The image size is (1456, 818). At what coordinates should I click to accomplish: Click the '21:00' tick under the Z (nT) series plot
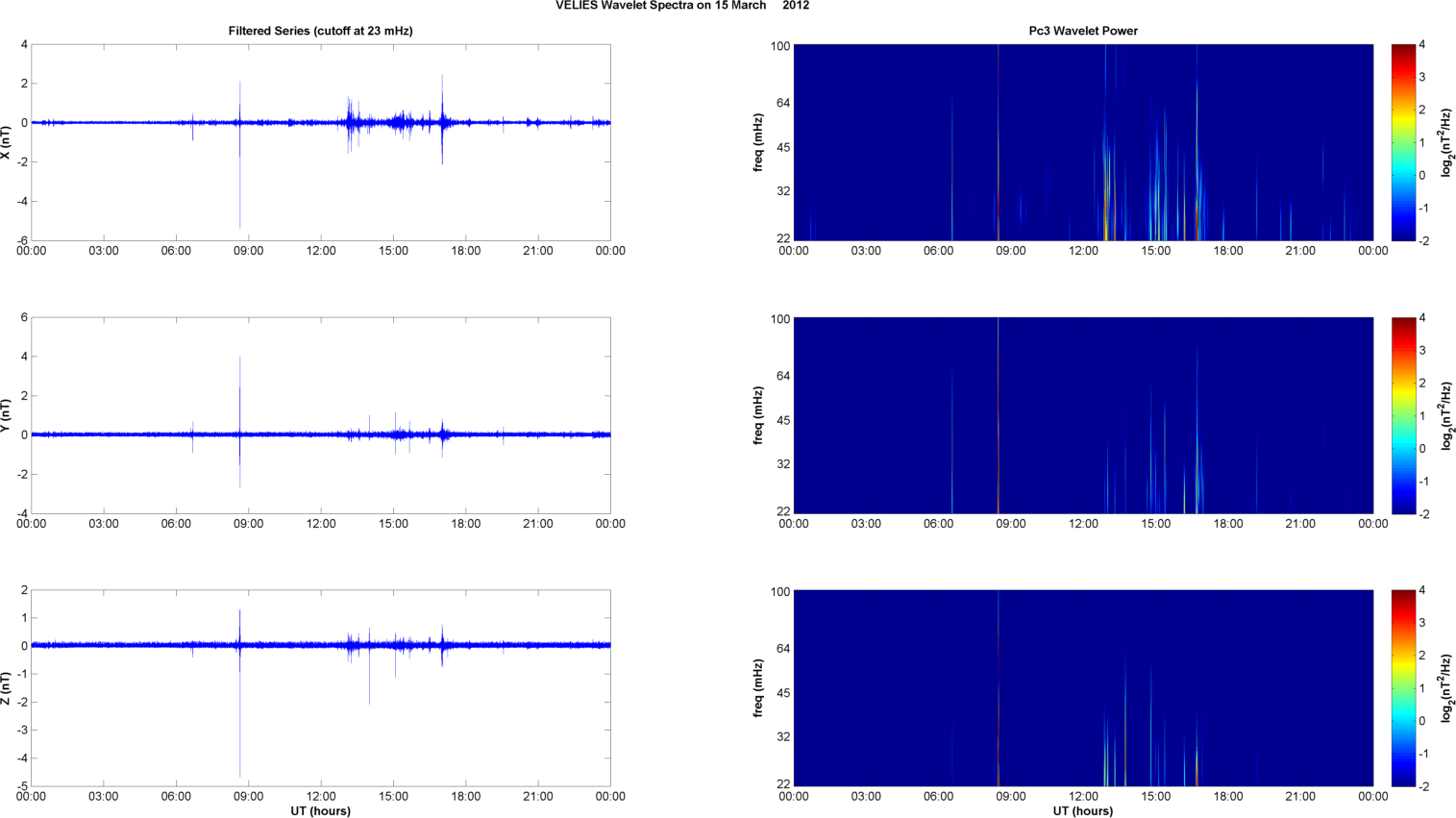click(538, 796)
